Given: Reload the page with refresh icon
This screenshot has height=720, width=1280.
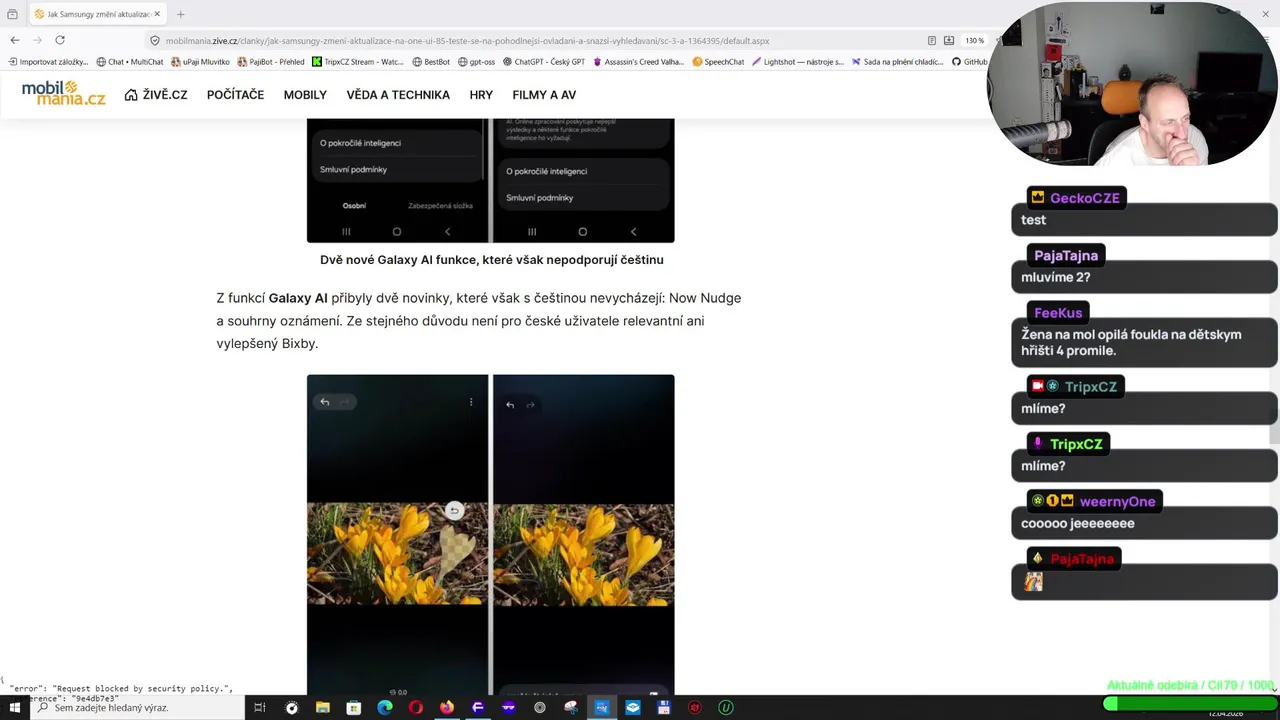Looking at the screenshot, I should pos(60,40).
